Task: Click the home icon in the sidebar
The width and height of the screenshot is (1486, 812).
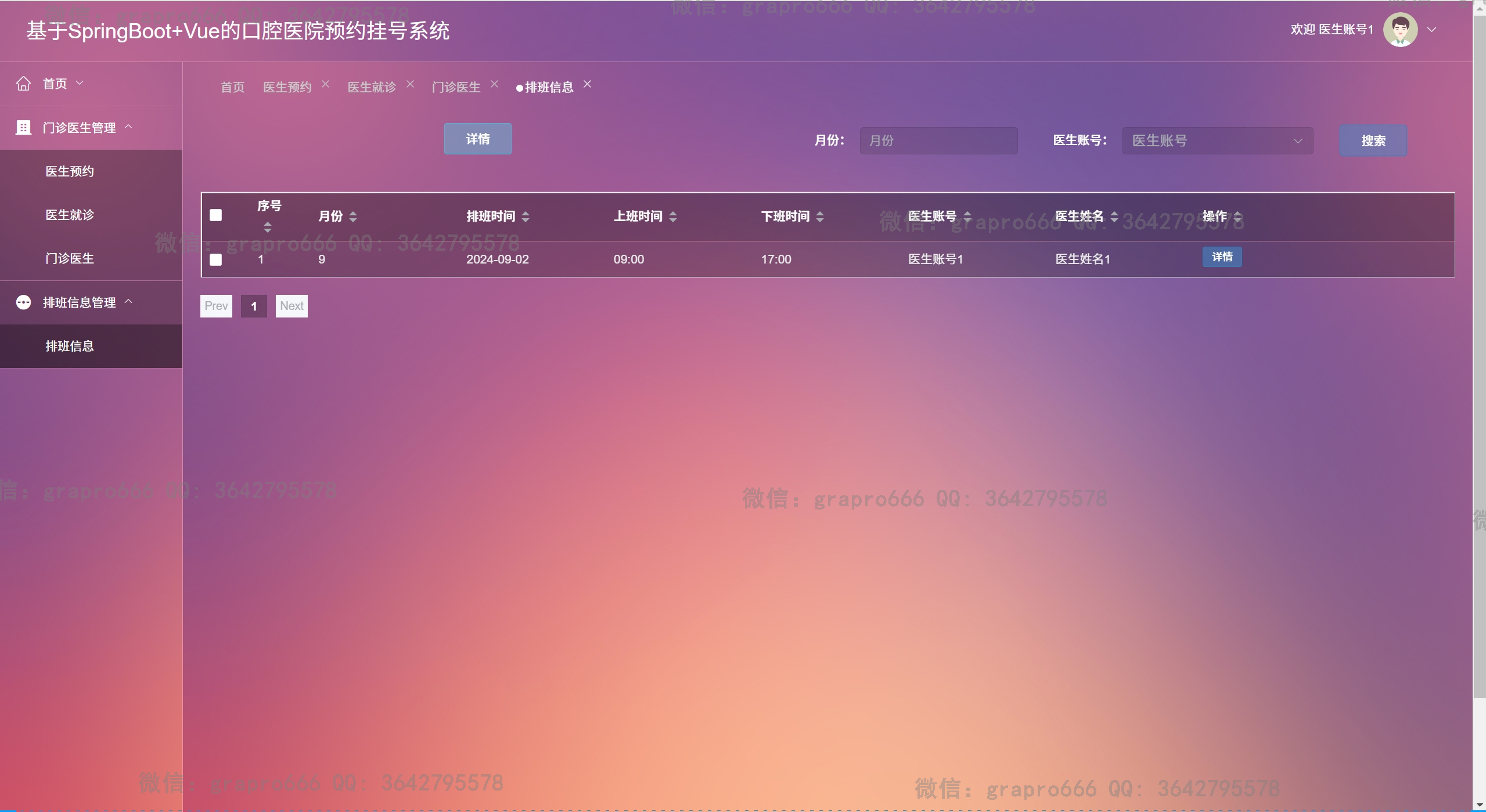Action: 23,84
